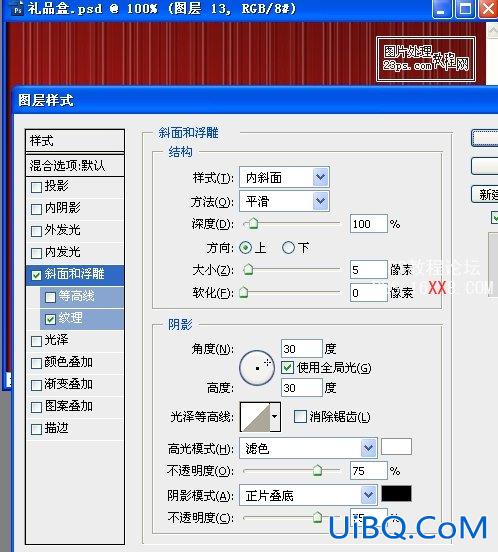Click the angle dial light direction control
The width and height of the screenshot is (498, 552).
tap(257, 368)
